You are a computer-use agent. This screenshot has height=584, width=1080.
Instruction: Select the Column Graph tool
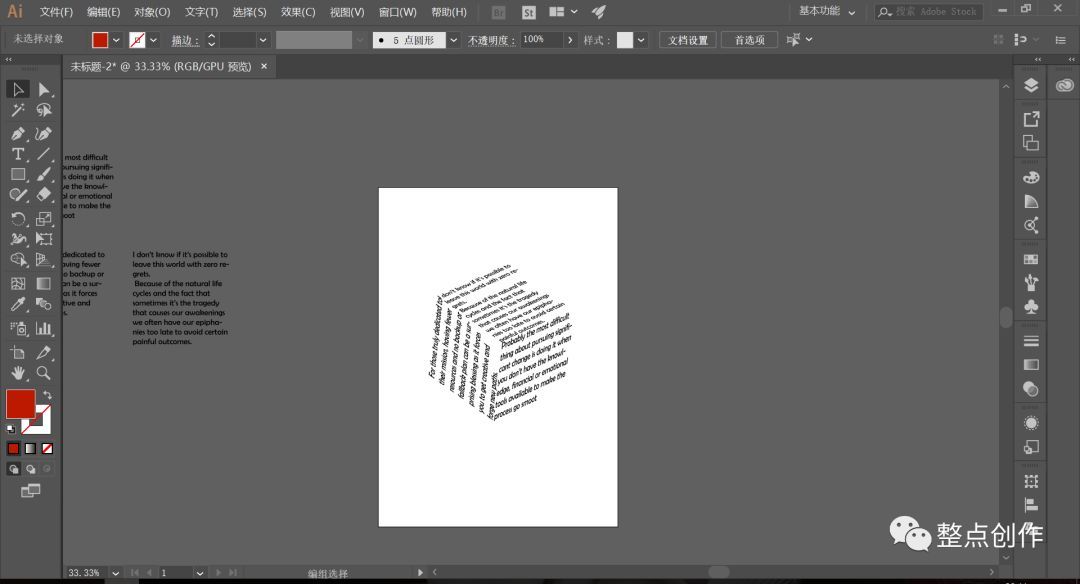point(43,328)
